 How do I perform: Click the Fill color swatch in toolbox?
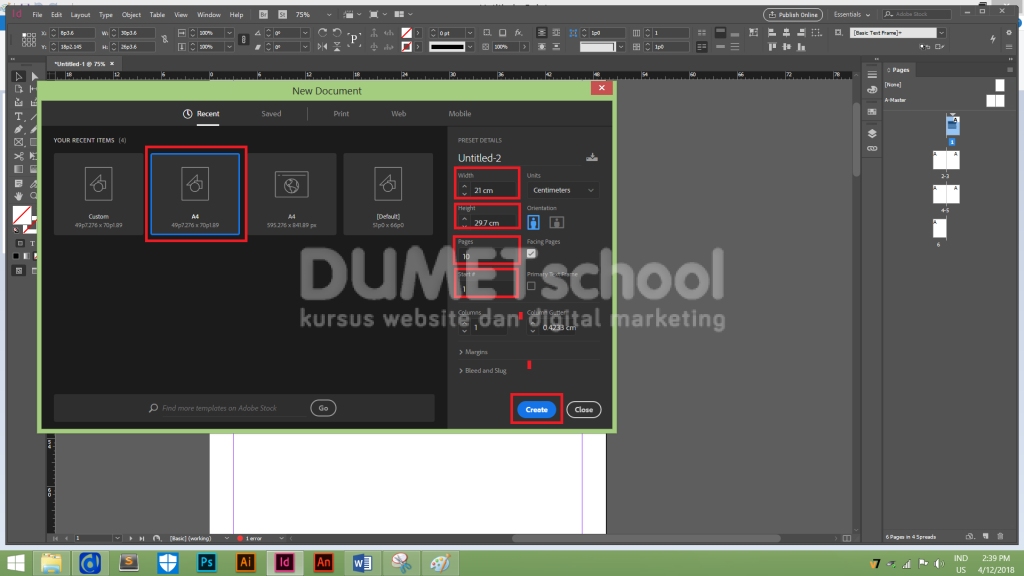point(22,214)
